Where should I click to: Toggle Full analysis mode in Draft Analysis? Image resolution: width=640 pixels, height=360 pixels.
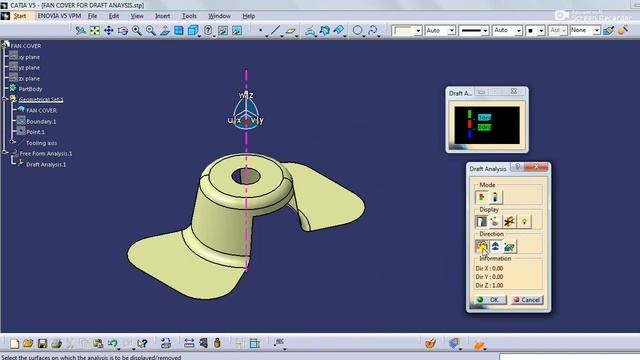pyautogui.click(x=496, y=198)
